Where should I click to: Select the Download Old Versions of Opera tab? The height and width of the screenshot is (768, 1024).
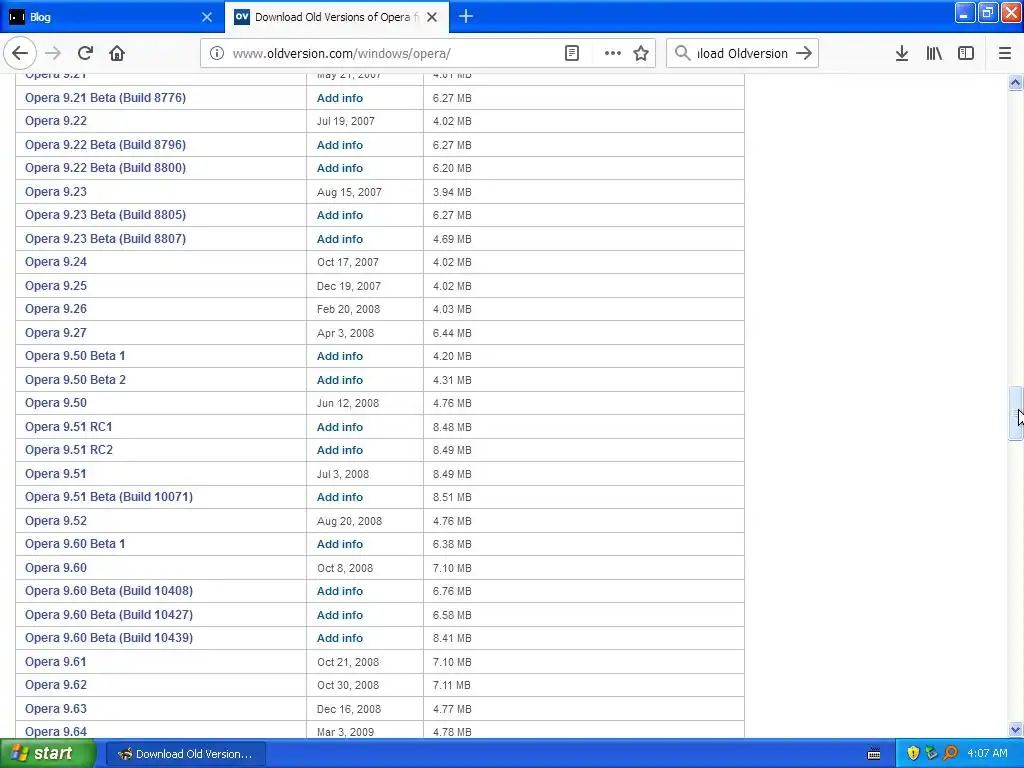pyautogui.click(x=337, y=17)
